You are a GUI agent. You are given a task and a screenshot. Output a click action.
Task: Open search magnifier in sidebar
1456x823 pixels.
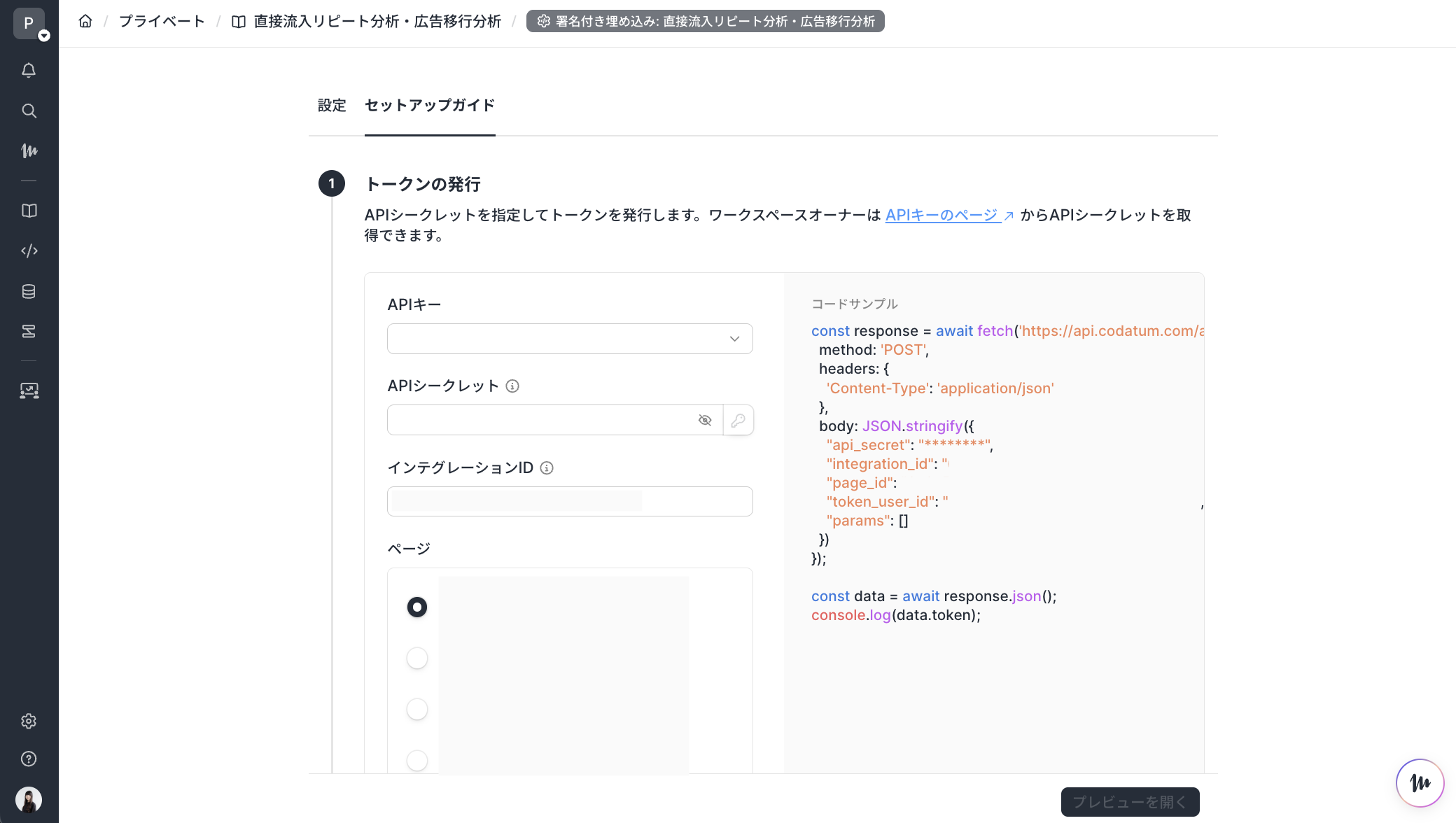tap(29, 111)
